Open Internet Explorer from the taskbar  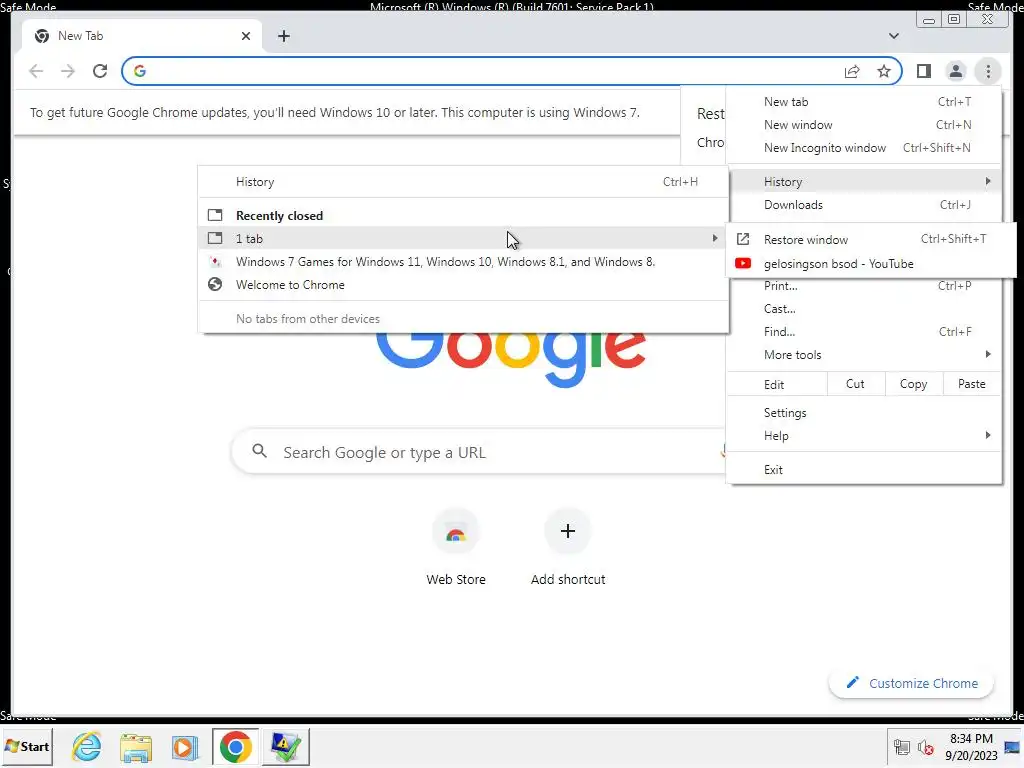click(x=86, y=746)
